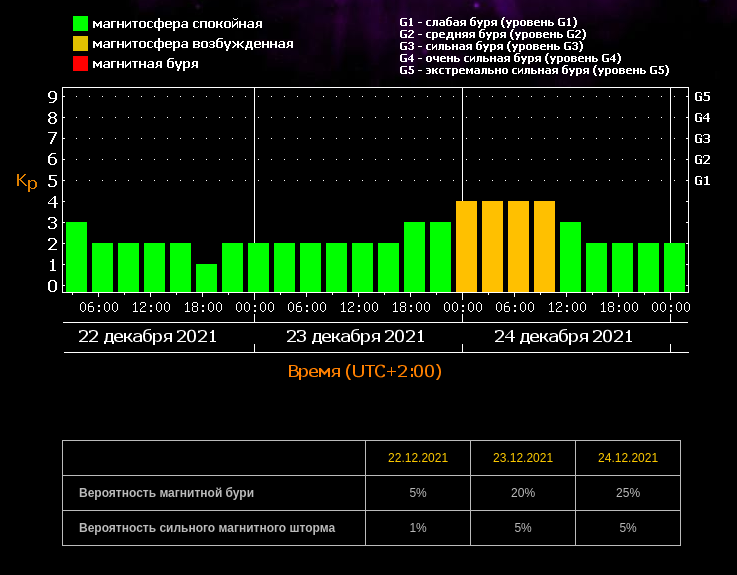Select the 'магнитосфера возбужденная' legend text
This screenshot has width=737, height=575.
[x=193, y=44]
